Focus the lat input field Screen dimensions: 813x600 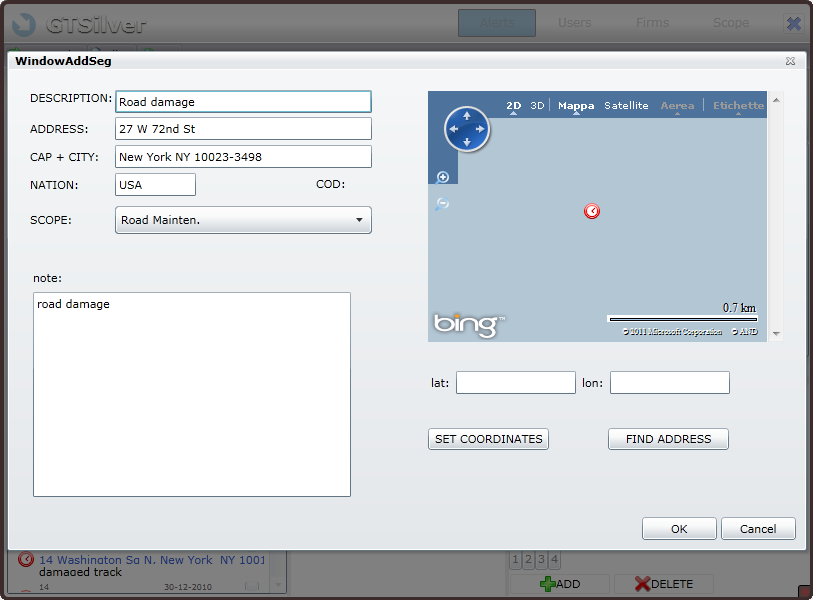[516, 383]
